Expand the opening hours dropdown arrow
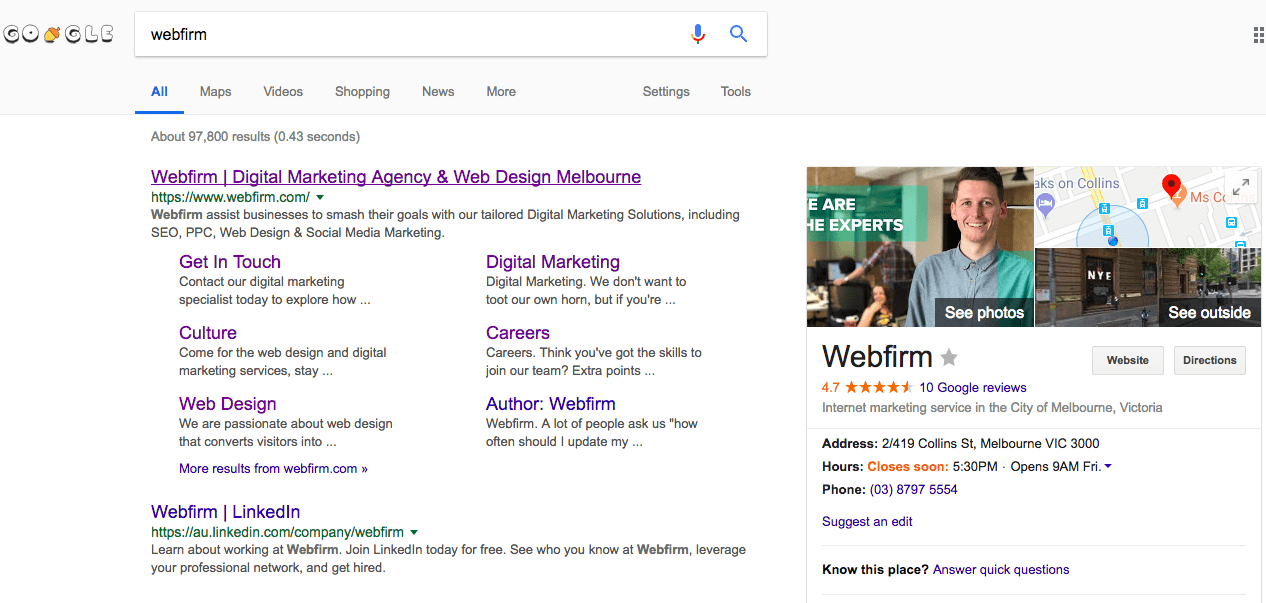The image size is (1266, 603). tap(1108, 467)
